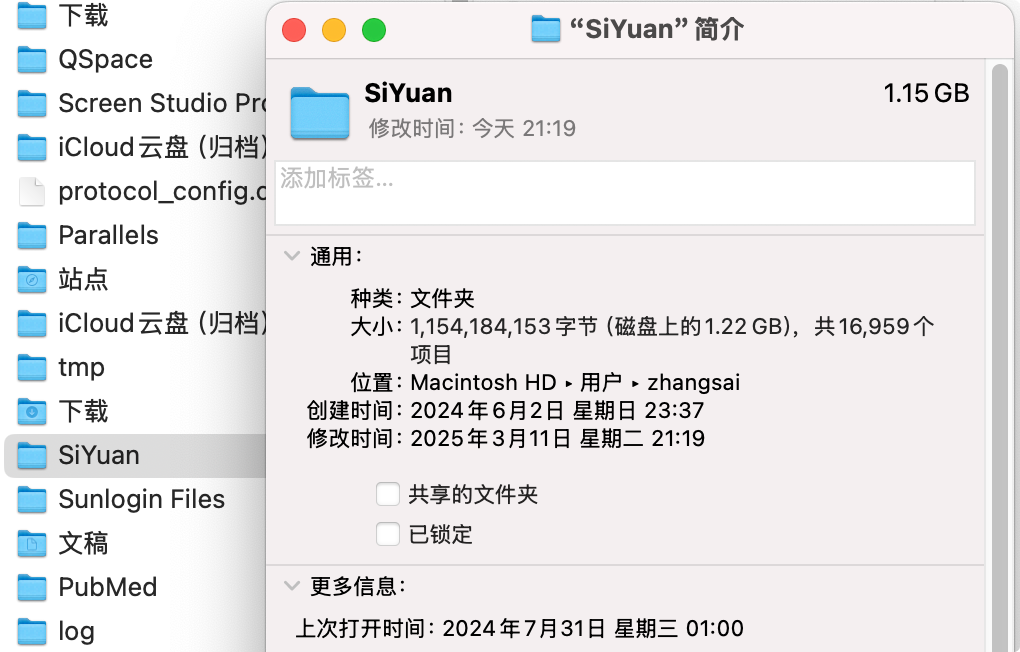
Task: Minimize the SiYuan info window
Action: point(333,30)
